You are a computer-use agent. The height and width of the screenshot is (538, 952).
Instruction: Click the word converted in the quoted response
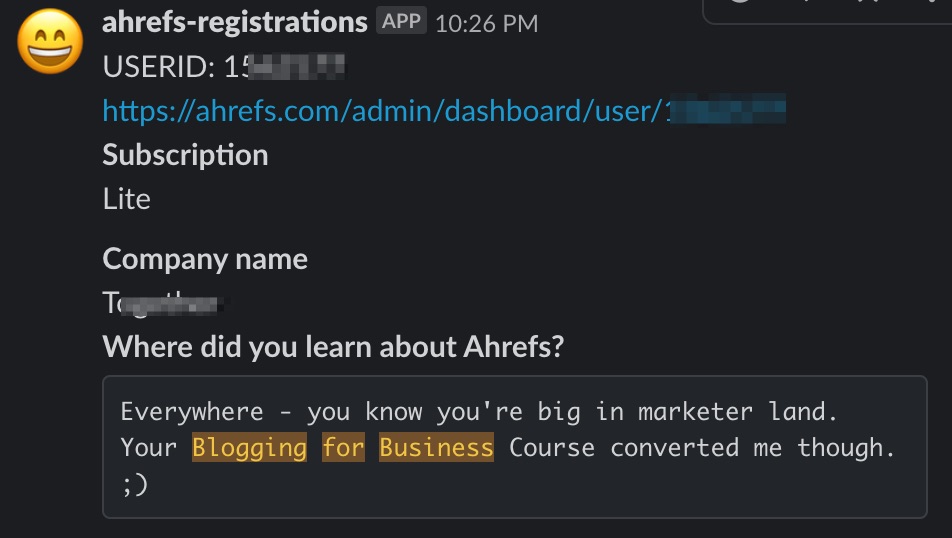coord(675,448)
